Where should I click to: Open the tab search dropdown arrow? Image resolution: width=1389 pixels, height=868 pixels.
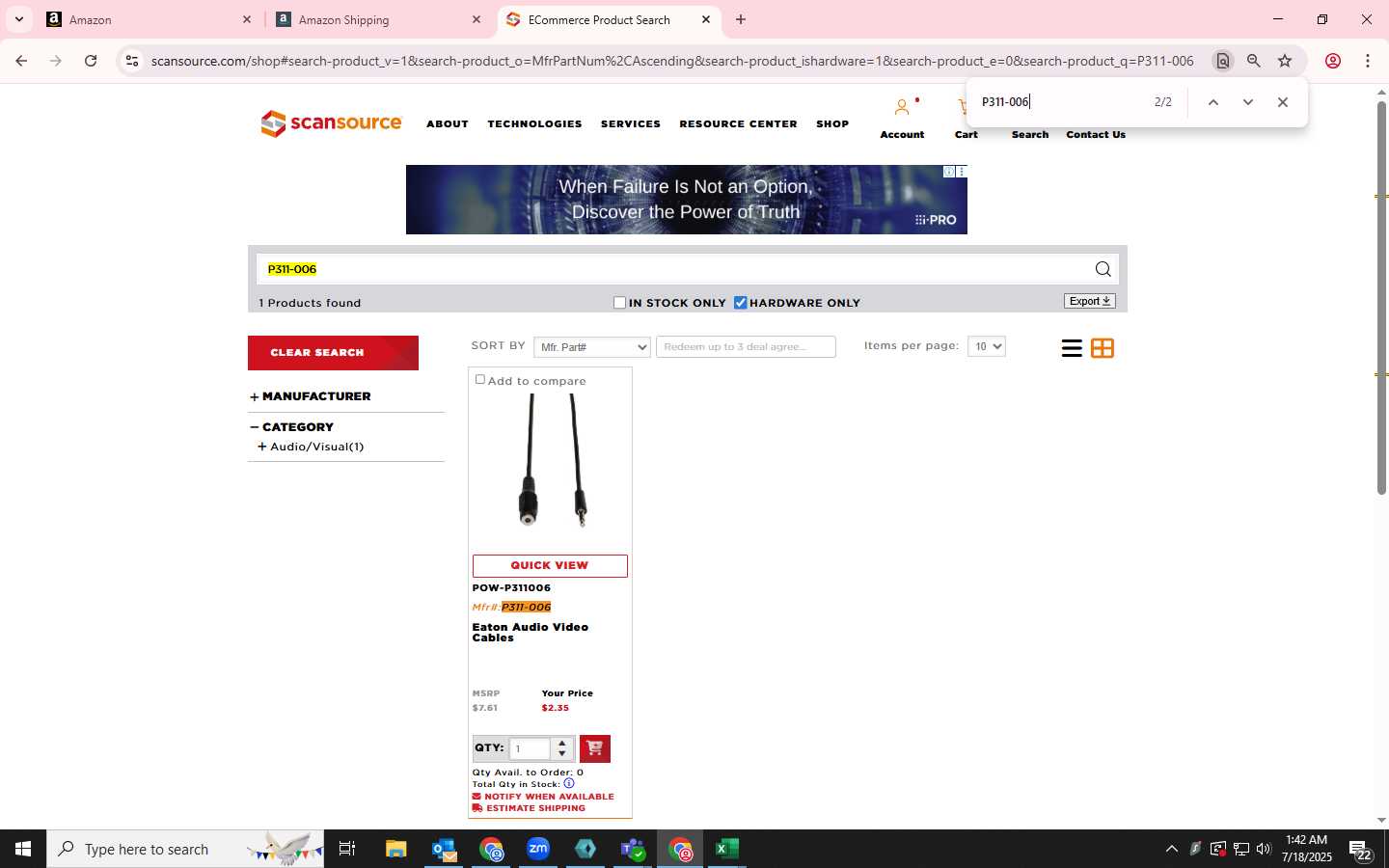(x=18, y=19)
